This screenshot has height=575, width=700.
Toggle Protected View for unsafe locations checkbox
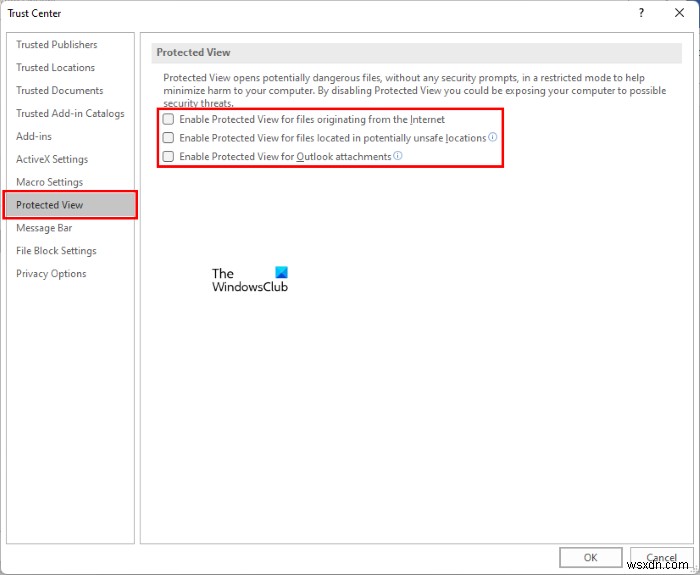(168, 138)
